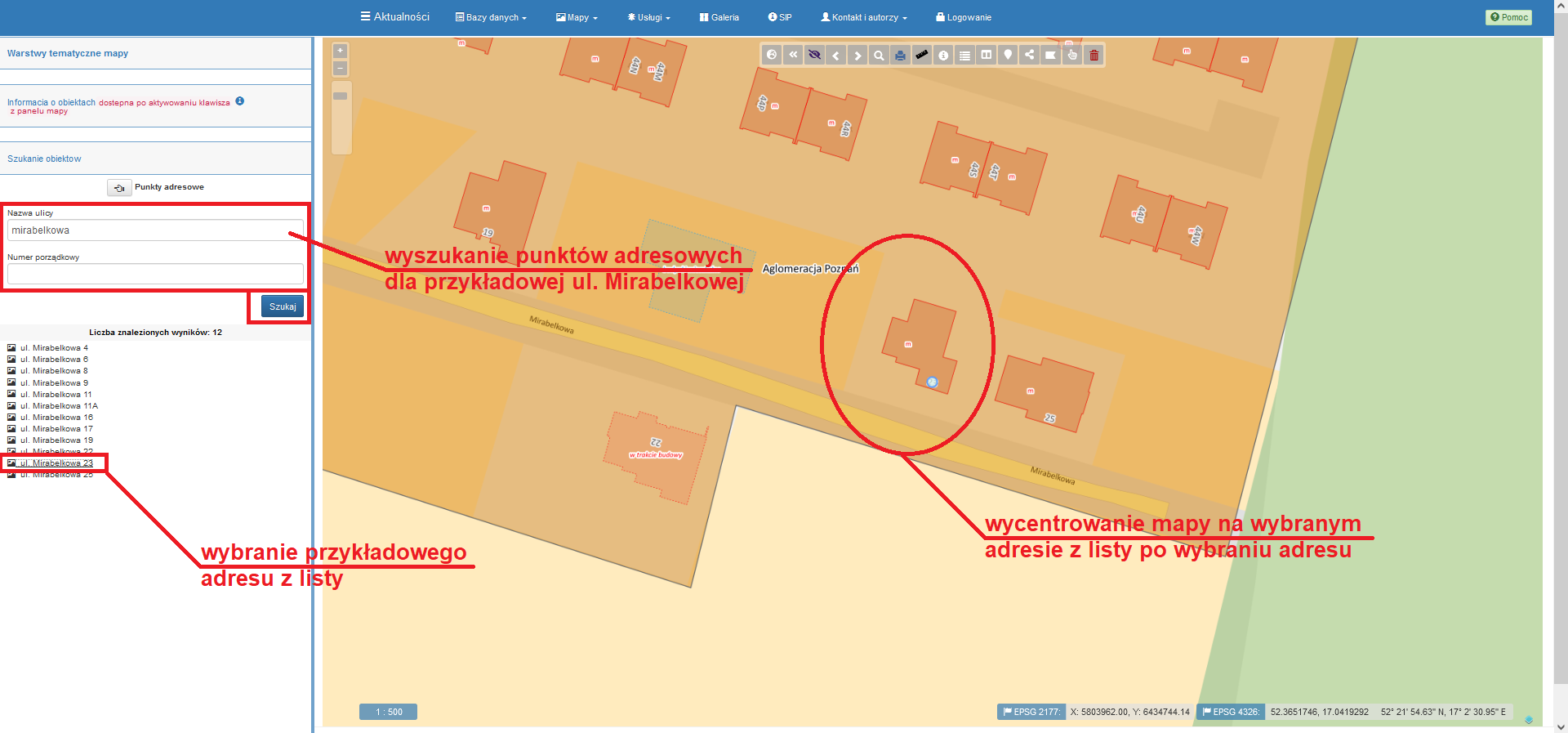
Task: Click the 52.3651746, 17.0419292 coordinate value
Action: click(1320, 713)
